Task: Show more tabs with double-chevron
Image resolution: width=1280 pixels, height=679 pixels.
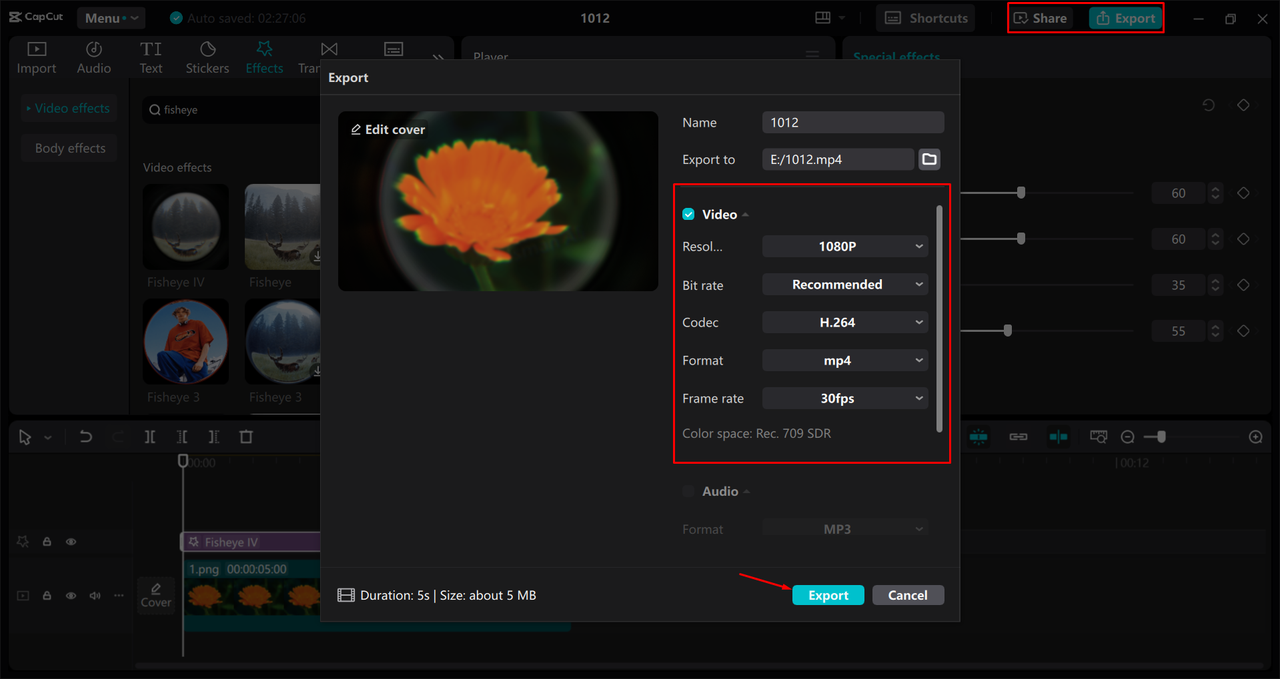Action: pos(438,58)
